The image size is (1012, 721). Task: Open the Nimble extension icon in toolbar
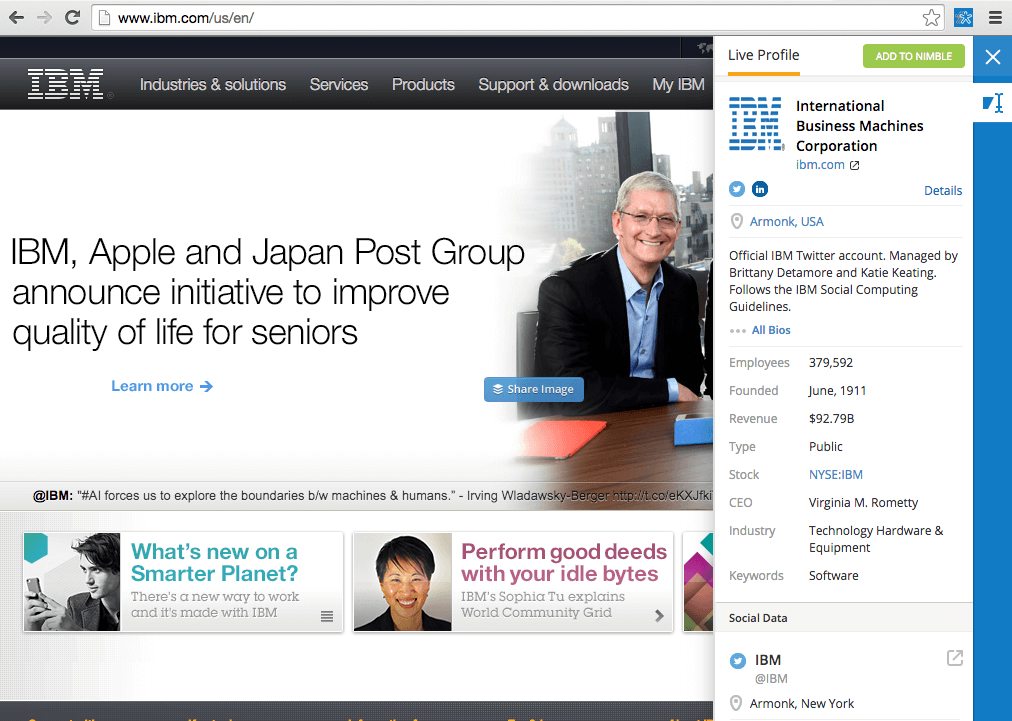point(964,17)
